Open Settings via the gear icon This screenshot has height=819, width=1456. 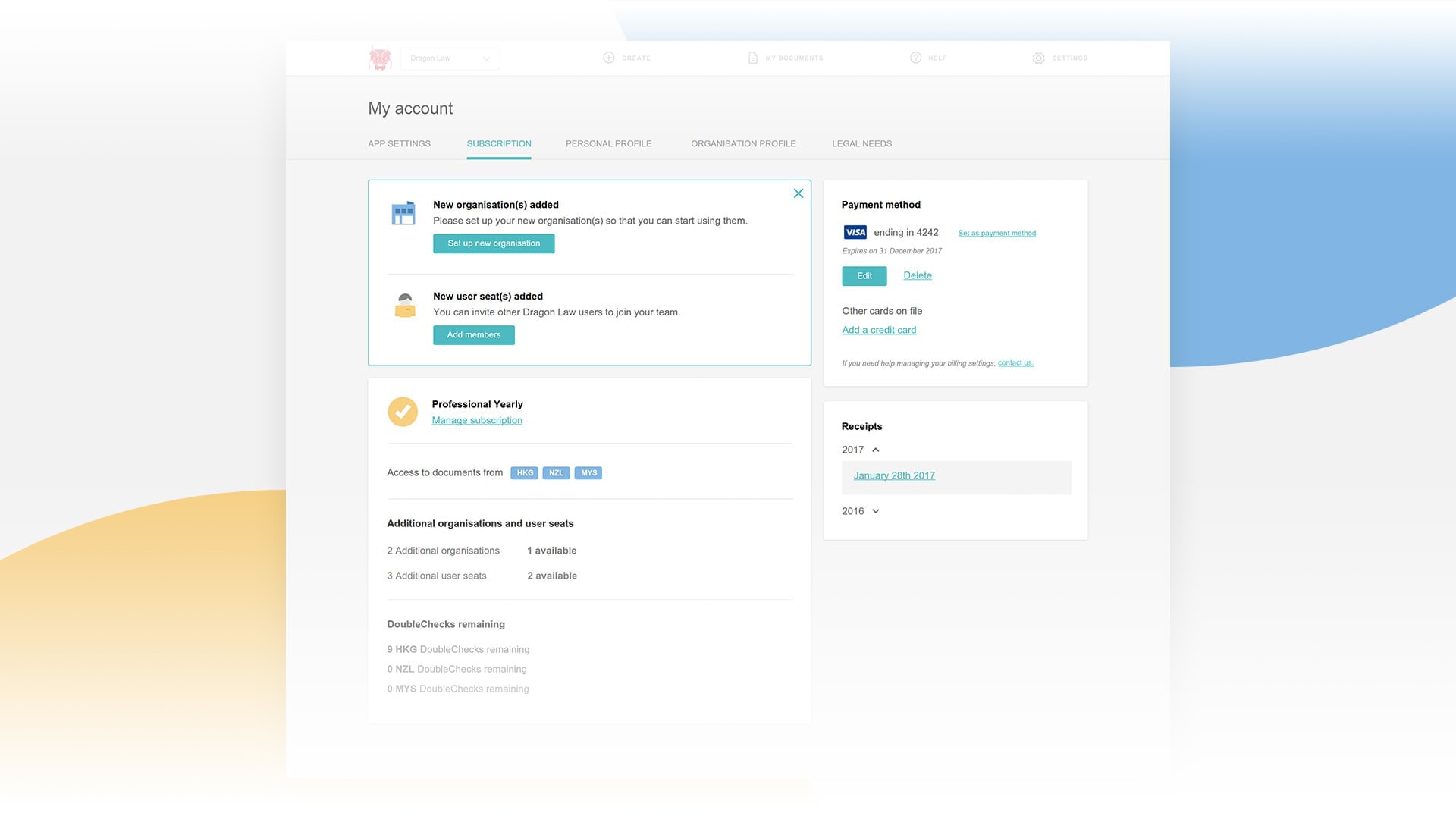click(x=1038, y=58)
